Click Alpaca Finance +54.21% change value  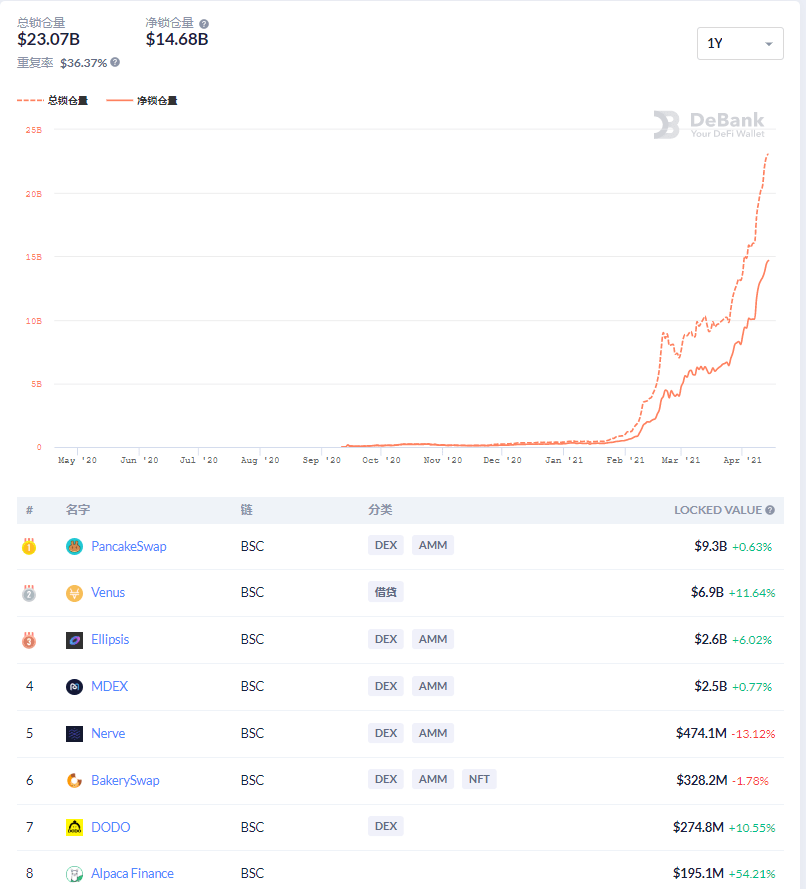(x=752, y=874)
